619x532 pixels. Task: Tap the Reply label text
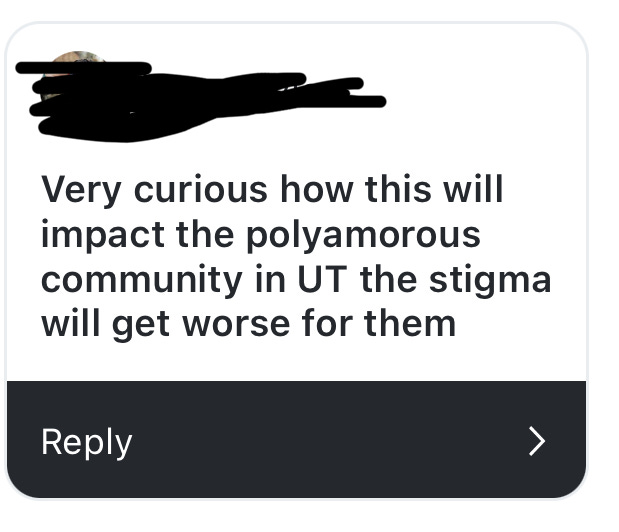(86, 443)
